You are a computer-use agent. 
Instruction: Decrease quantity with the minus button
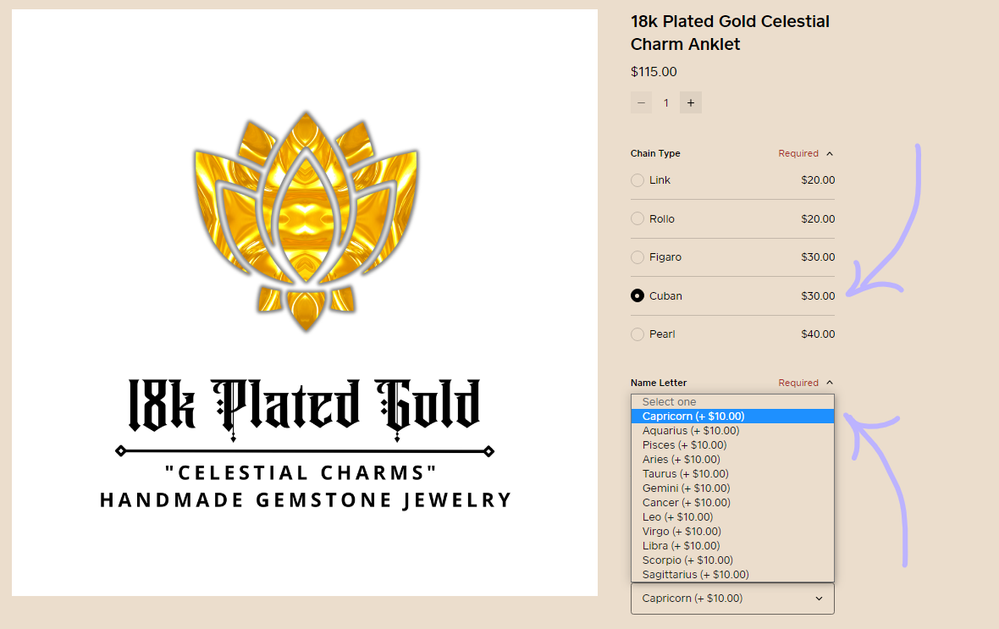[x=641, y=103]
